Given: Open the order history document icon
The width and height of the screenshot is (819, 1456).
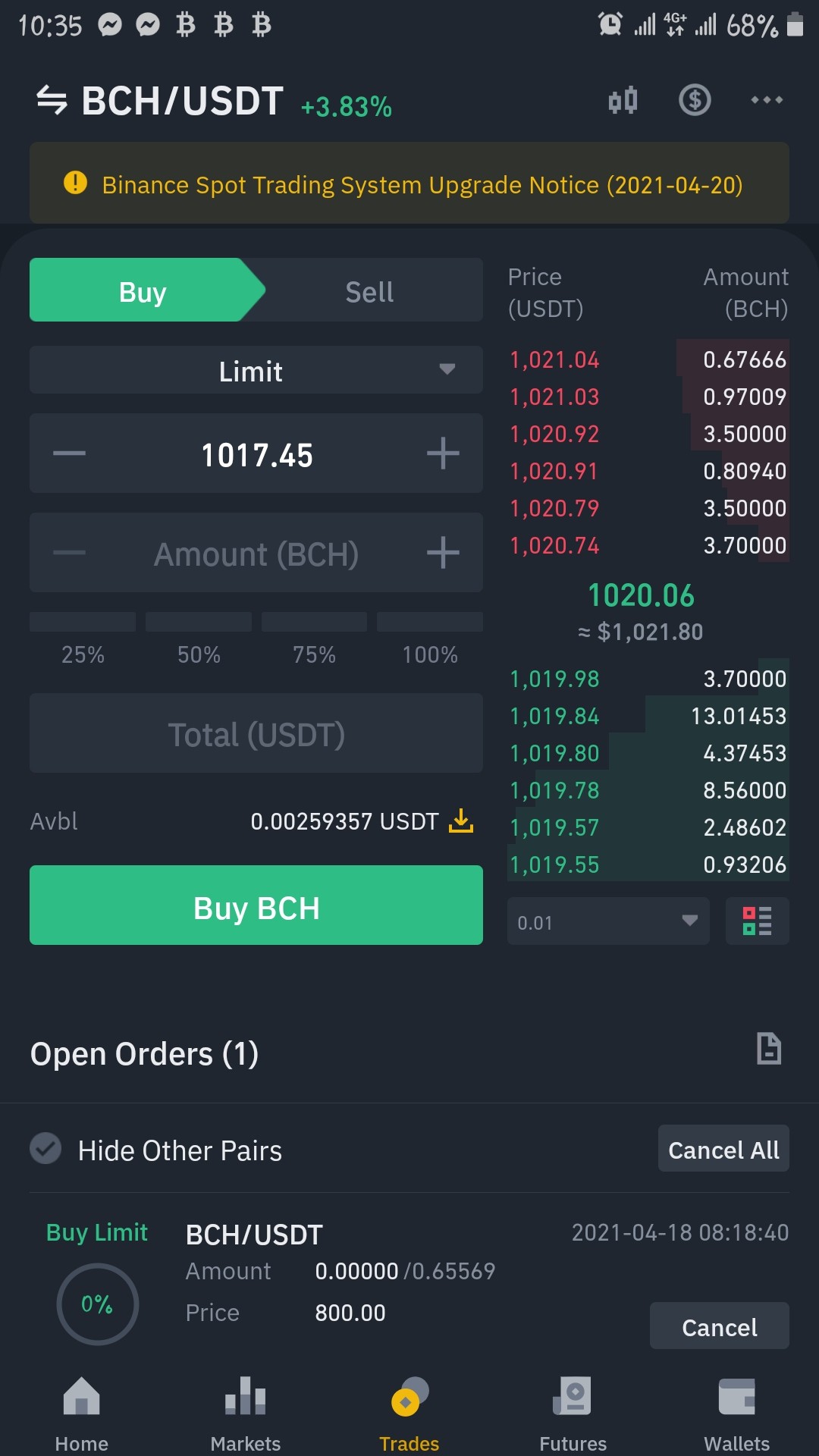Looking at the screenshot, I should (x=769, y=1050).
